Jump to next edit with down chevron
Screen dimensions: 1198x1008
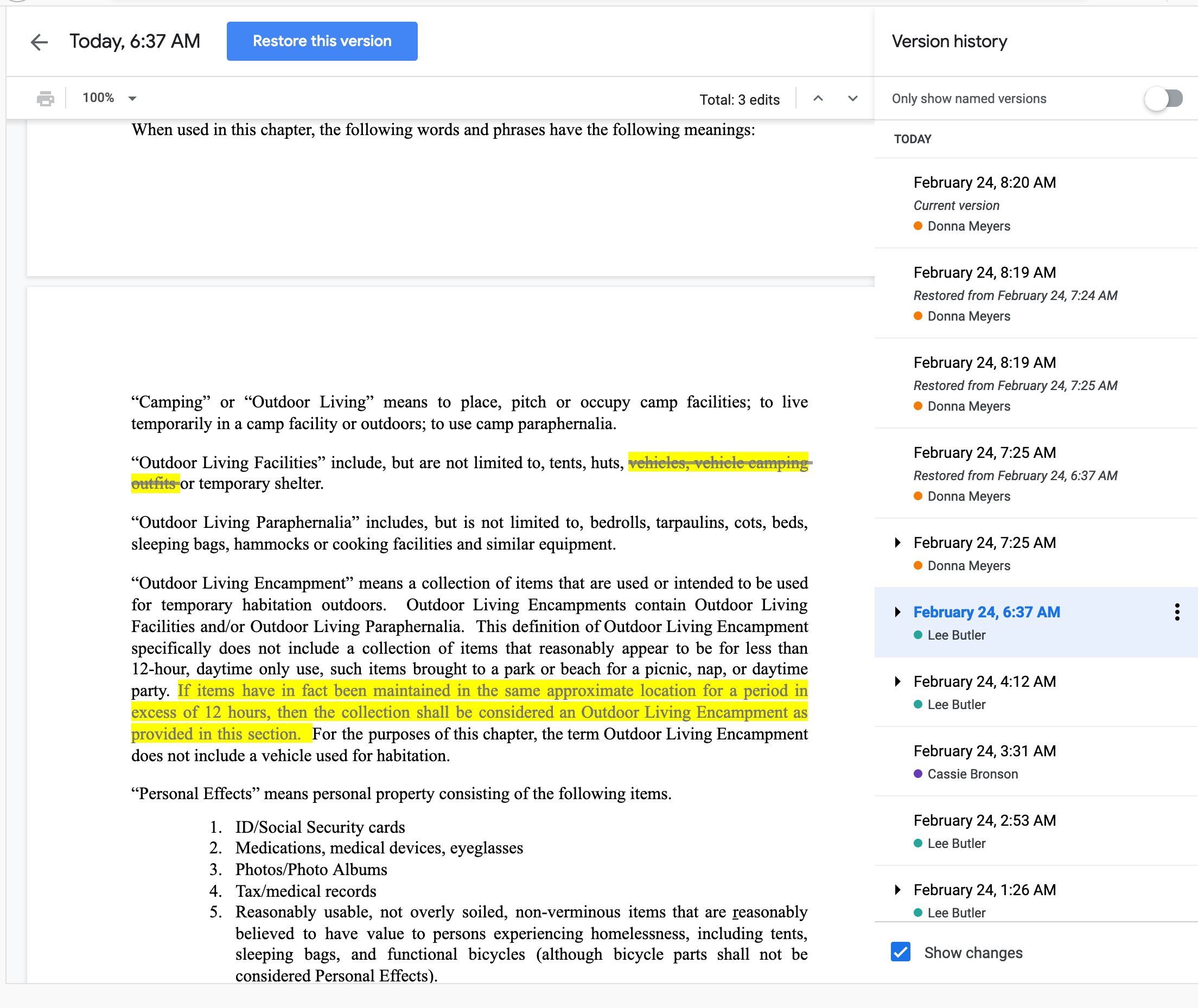coord(852,98)
